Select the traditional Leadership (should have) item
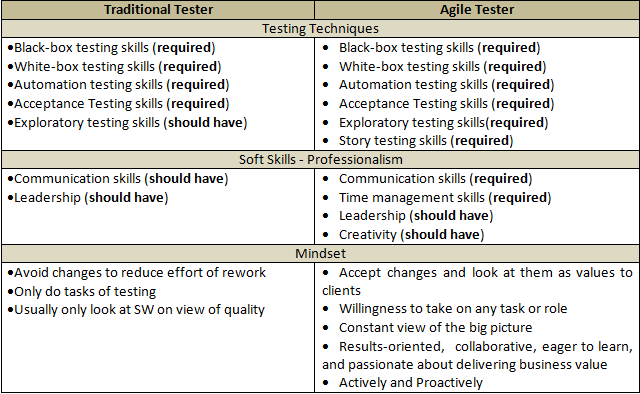 point(87,198)
